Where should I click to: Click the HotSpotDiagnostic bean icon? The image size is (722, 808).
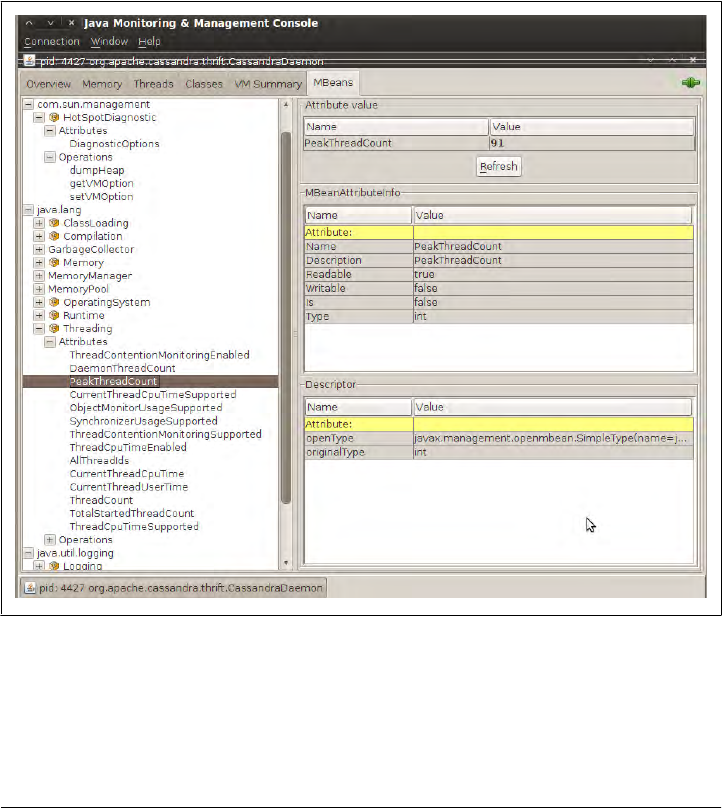54,117
